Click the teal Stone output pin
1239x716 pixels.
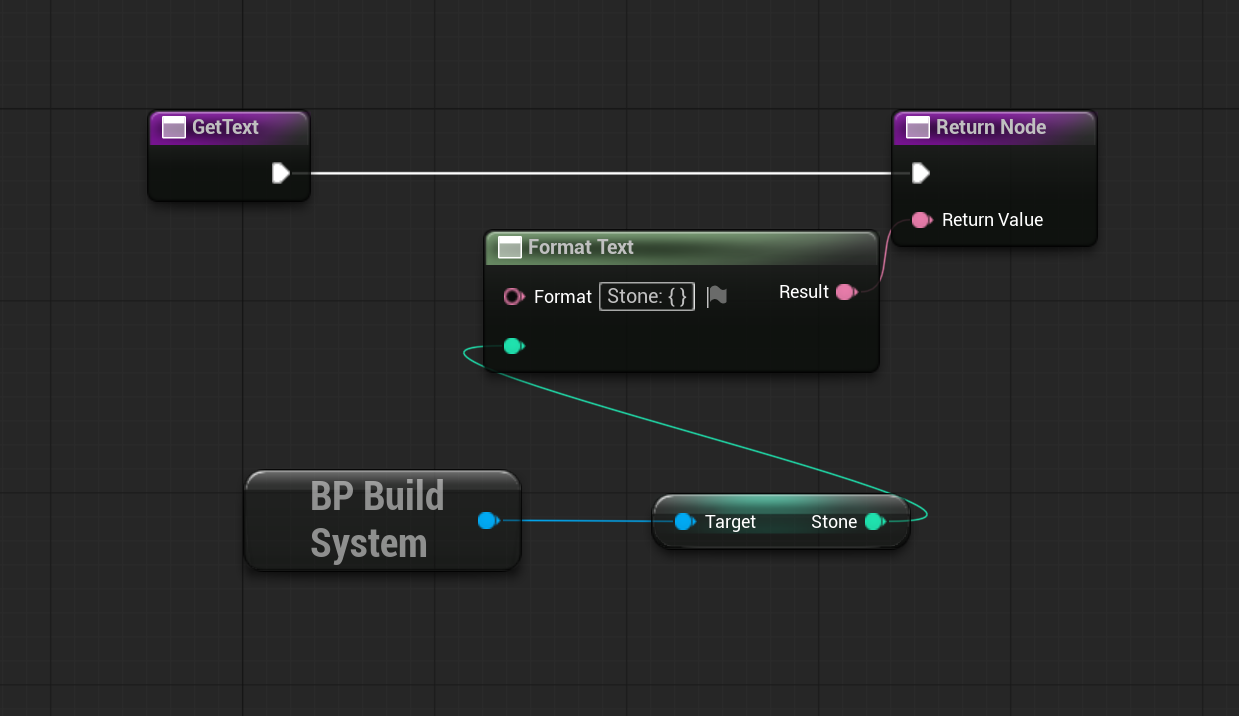(874, 522)
